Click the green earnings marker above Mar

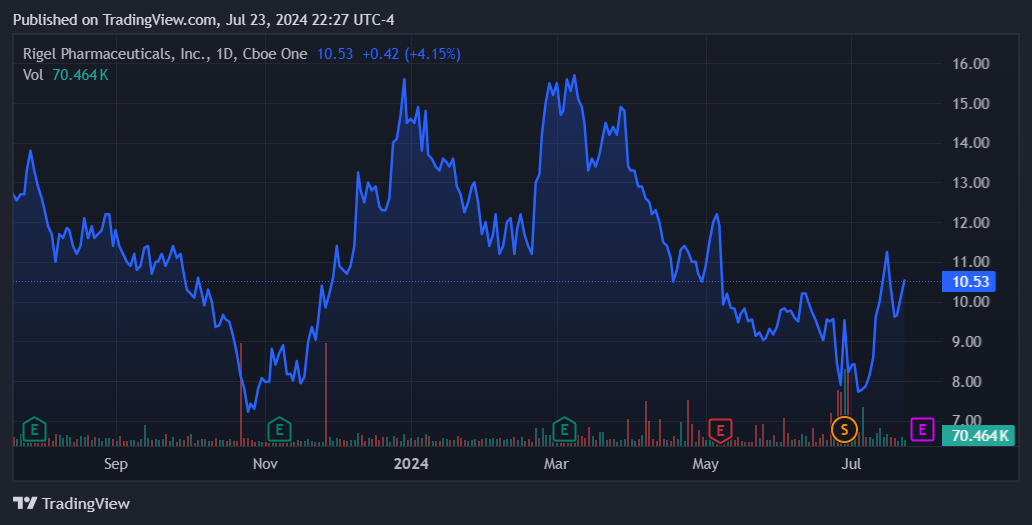(x=564, y=430)
